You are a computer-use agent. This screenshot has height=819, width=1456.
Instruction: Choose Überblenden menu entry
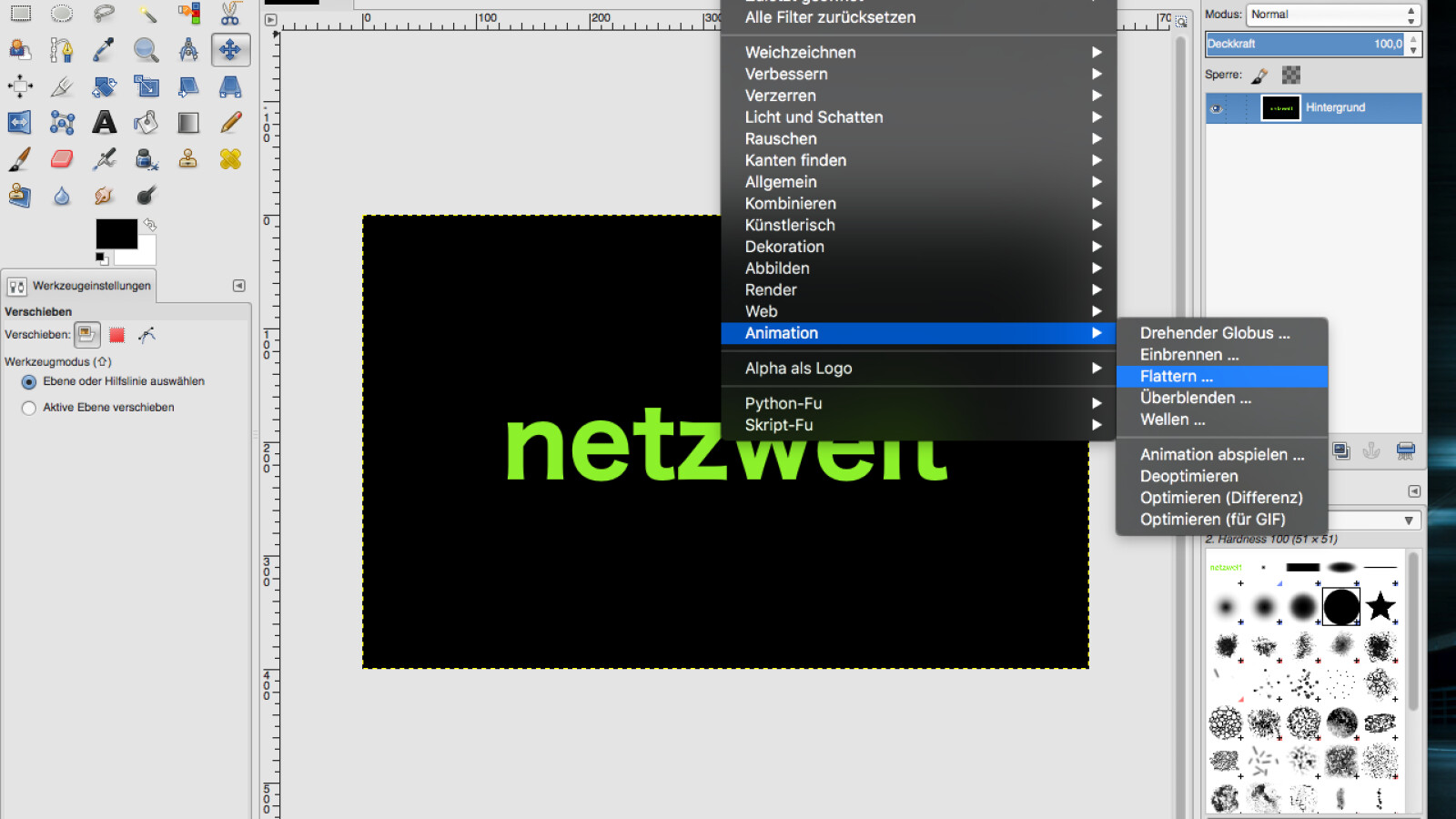[x=1222, y=398]
